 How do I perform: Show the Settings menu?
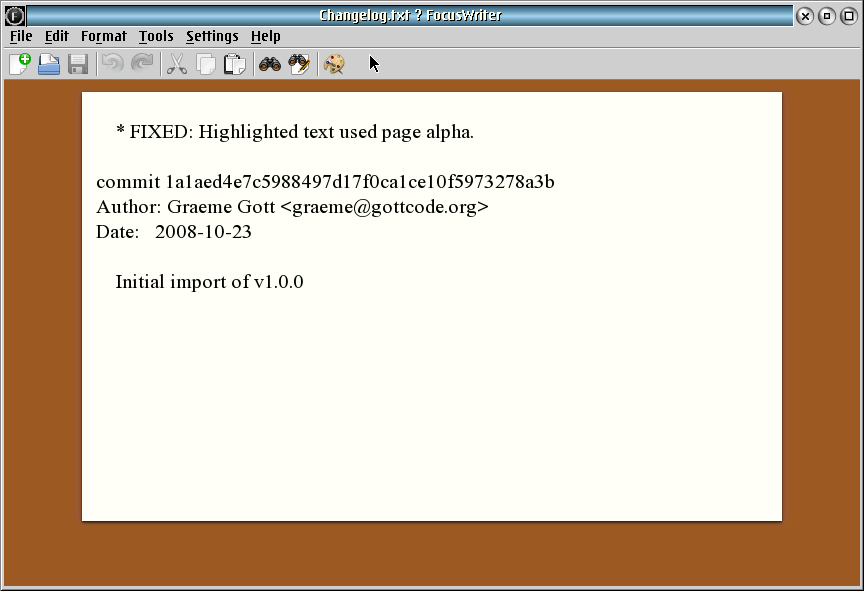click(212, 36)
